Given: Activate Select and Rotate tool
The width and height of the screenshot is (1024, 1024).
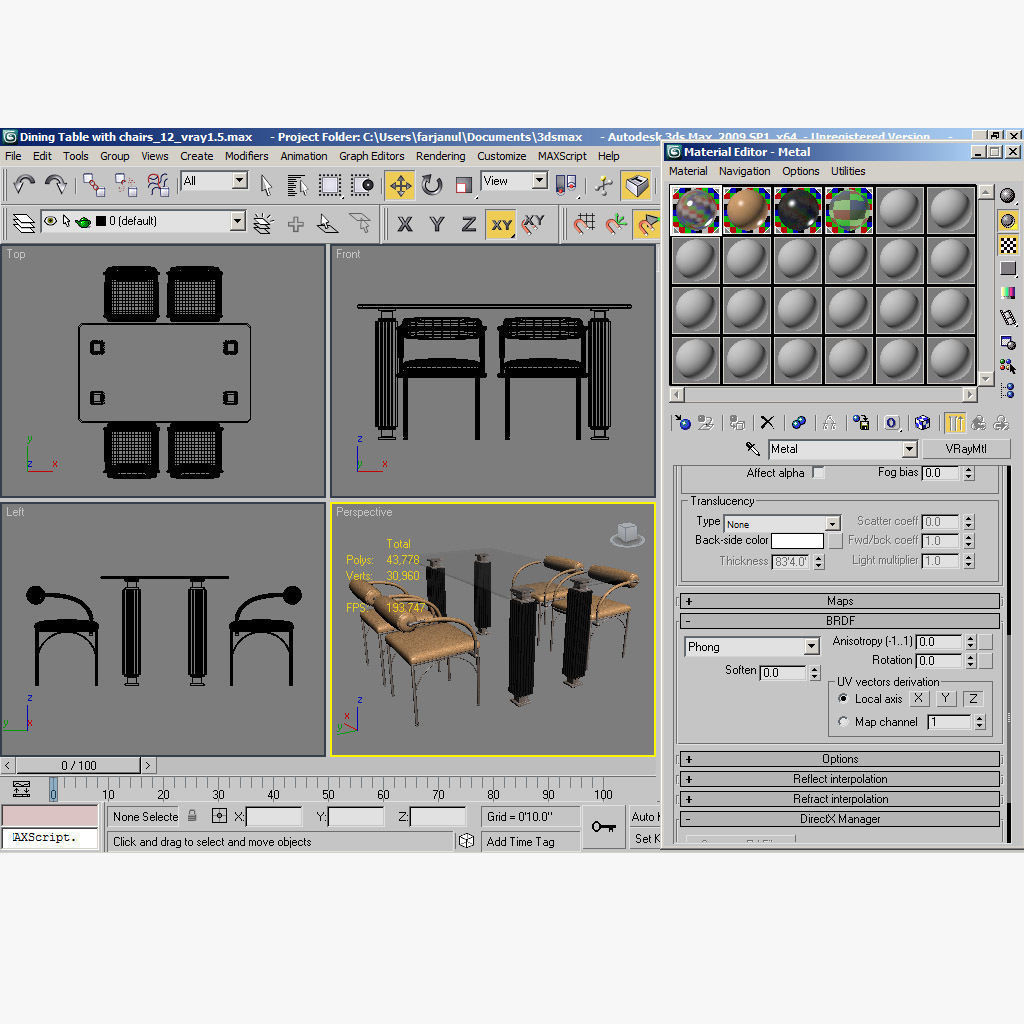Looking at the screenshot, I should [432, 185].
